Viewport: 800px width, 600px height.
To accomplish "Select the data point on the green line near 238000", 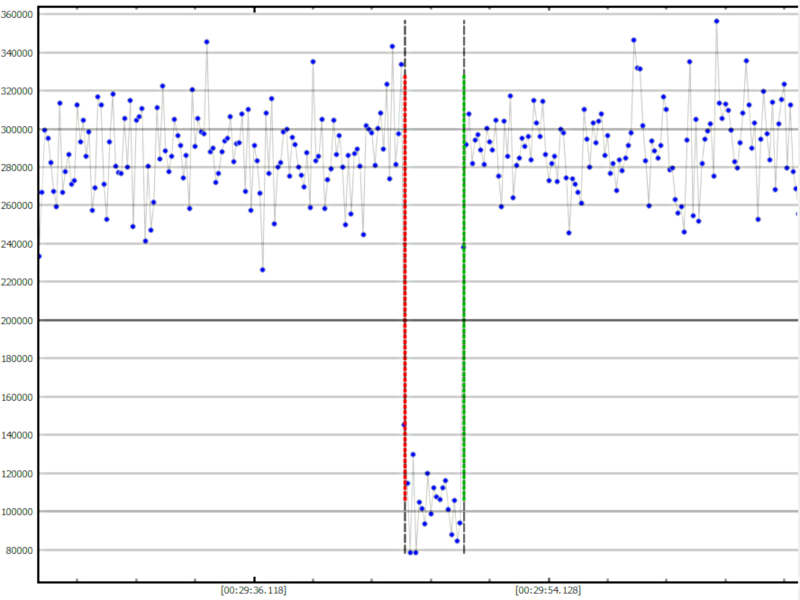I will [463, 247].
